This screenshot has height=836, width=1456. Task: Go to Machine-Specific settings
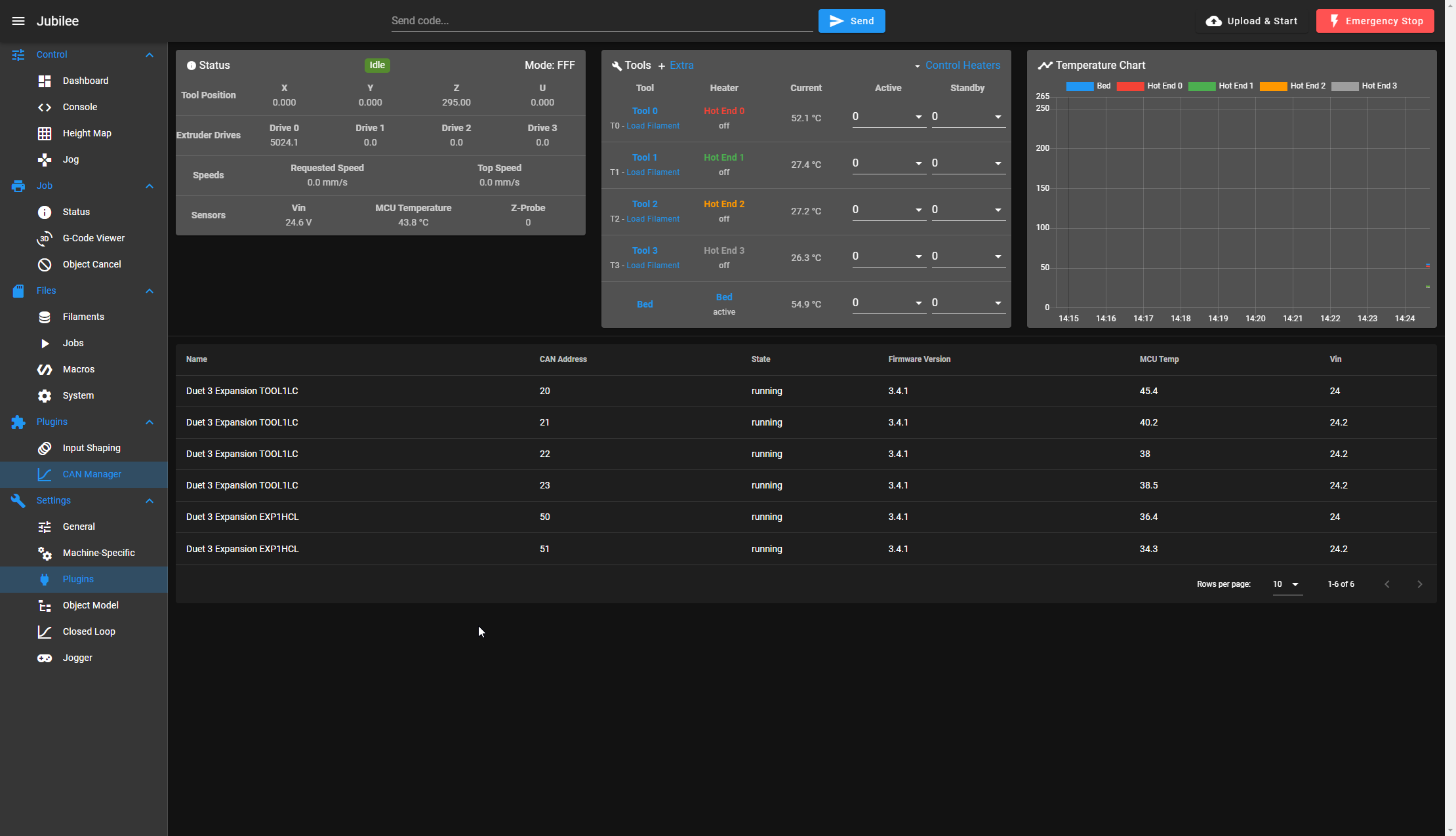click(98, 553)
